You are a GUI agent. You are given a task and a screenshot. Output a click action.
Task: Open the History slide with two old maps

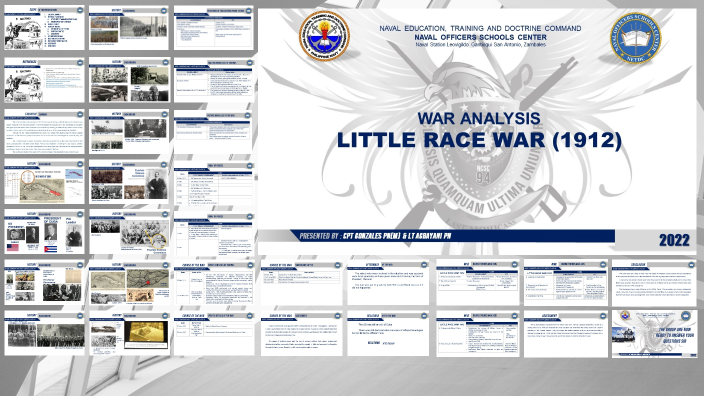click(129, 283)
